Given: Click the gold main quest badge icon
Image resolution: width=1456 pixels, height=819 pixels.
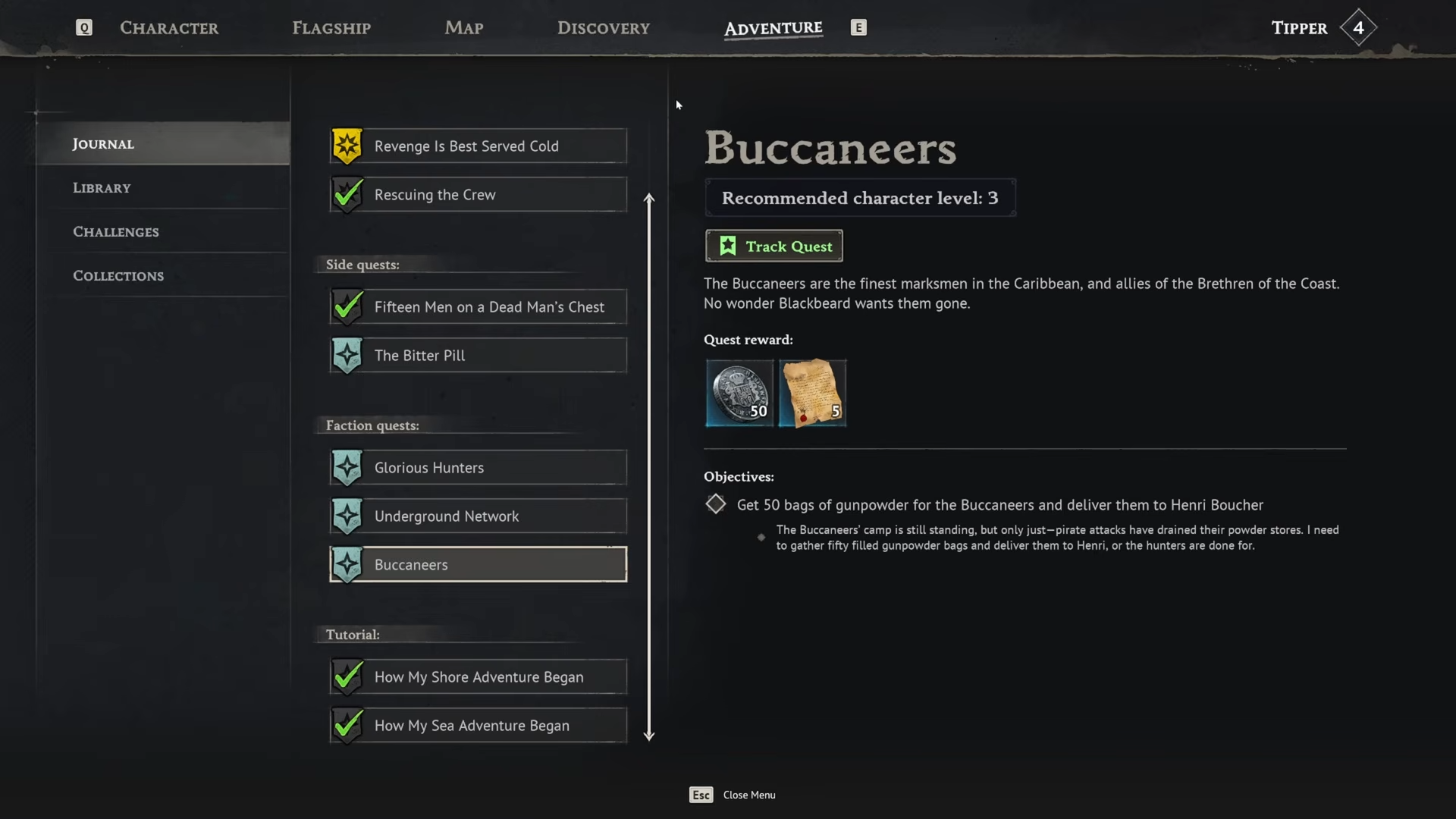Looking at the screenshot, I should (347, 146).
